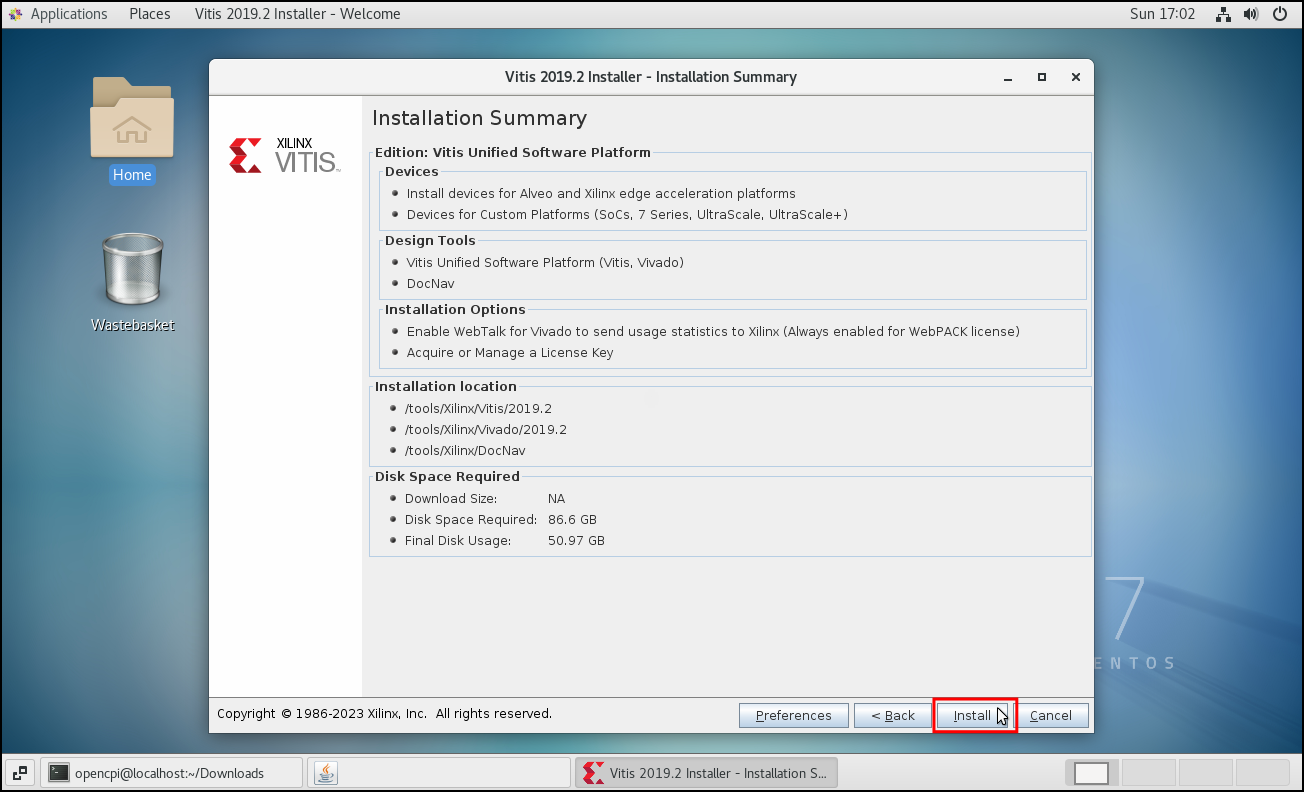This screenshot has width=1304, height=792.
Task: Click 'Edition: Vitis Unified Software Platform' label
Action: (x=512, y=153)
